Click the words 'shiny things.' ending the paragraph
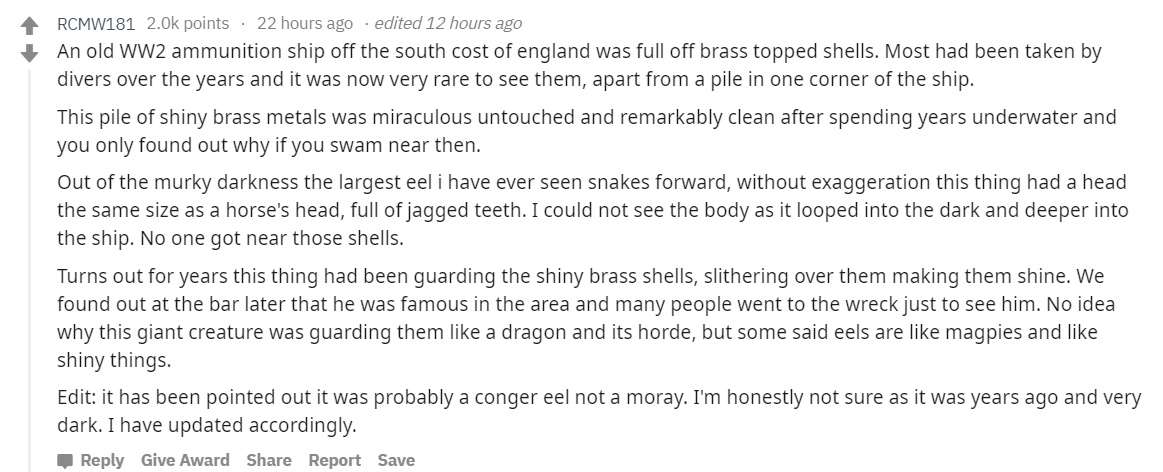The height and width of the screenshot is (472, 1163). tap(114, 361)
